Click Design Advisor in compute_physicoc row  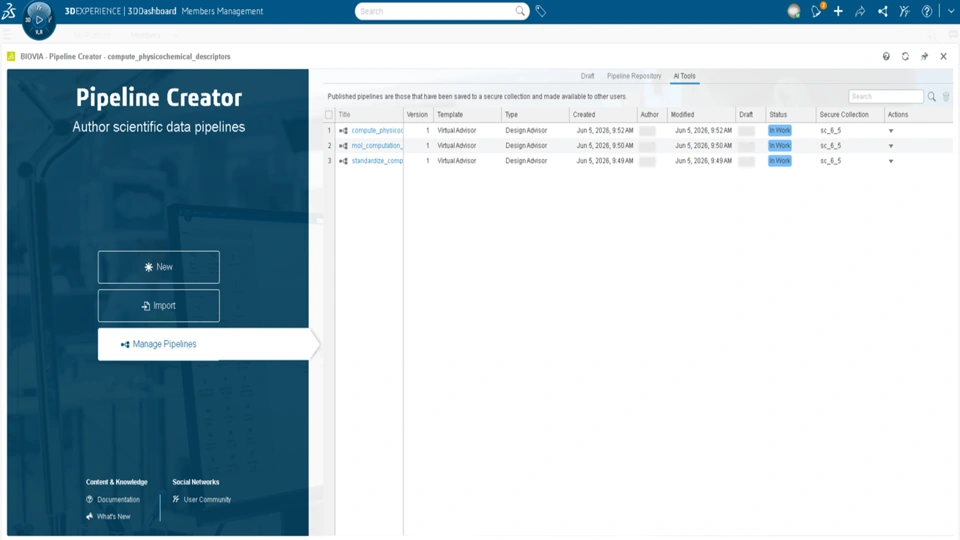[x=526, y=130]
